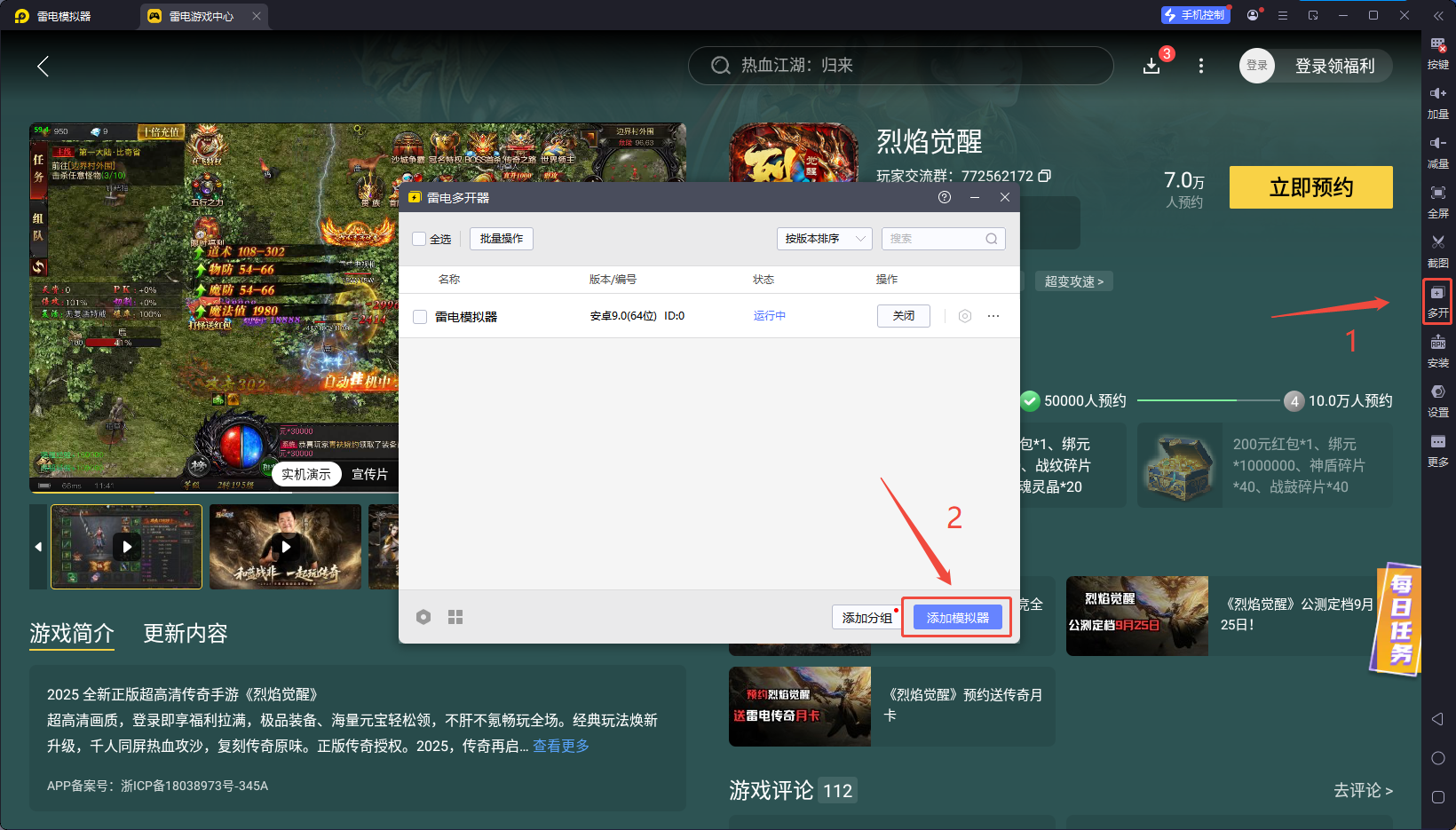Viewport: 1456px width, 830px height.
Task: Play the first gameplay video thumbnail
Action: (x=126, y=547)
